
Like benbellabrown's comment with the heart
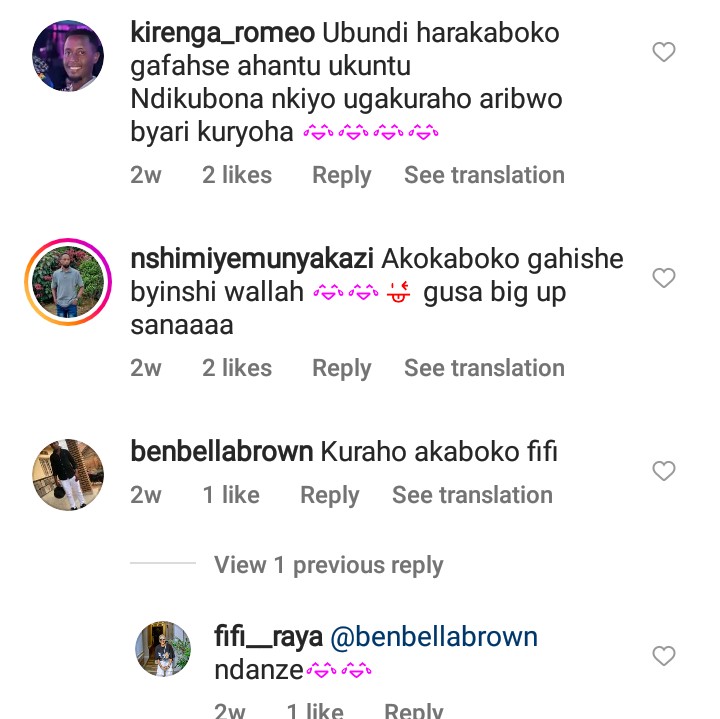point(664,470)
